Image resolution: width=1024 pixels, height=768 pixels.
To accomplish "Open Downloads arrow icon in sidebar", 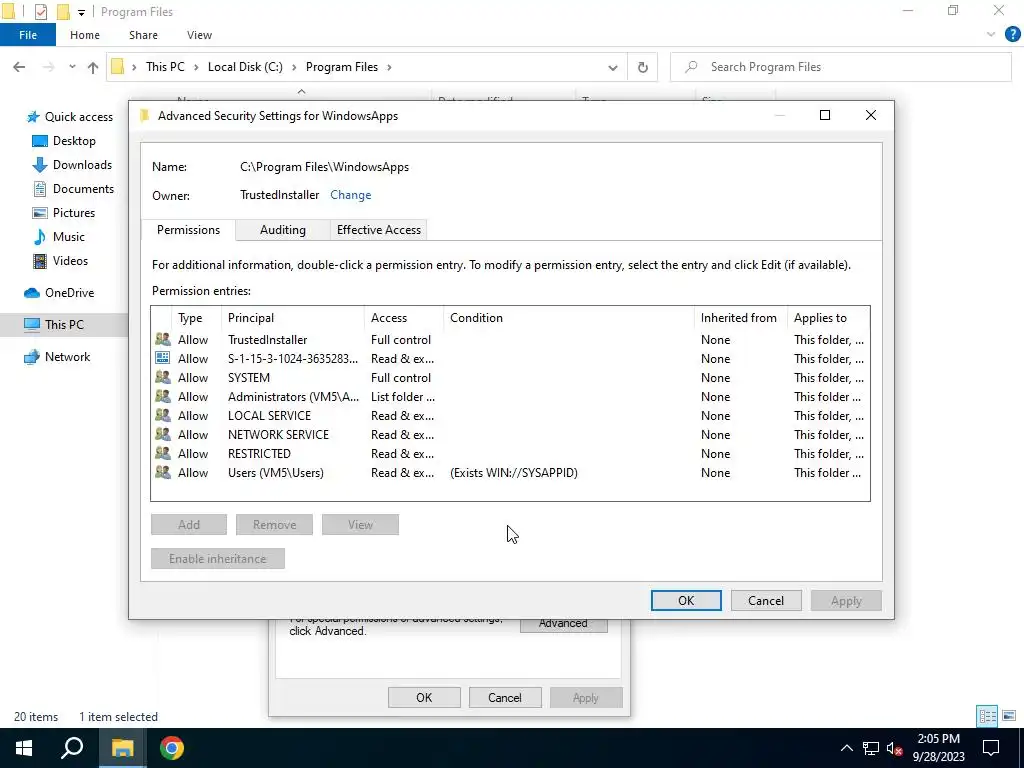I will 40,165.
